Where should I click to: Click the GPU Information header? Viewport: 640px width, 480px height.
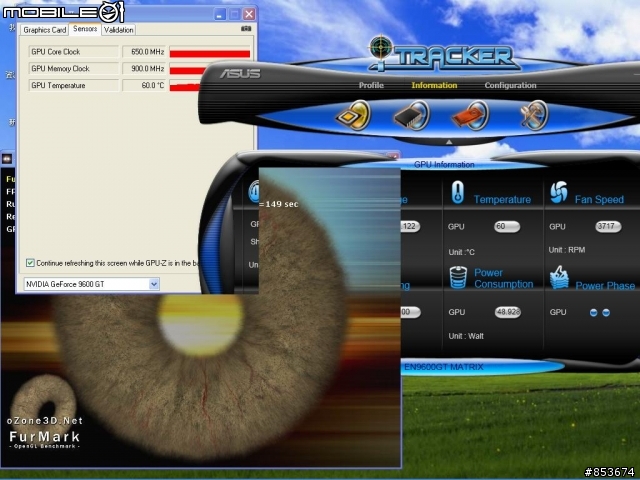tap(444, 164)
